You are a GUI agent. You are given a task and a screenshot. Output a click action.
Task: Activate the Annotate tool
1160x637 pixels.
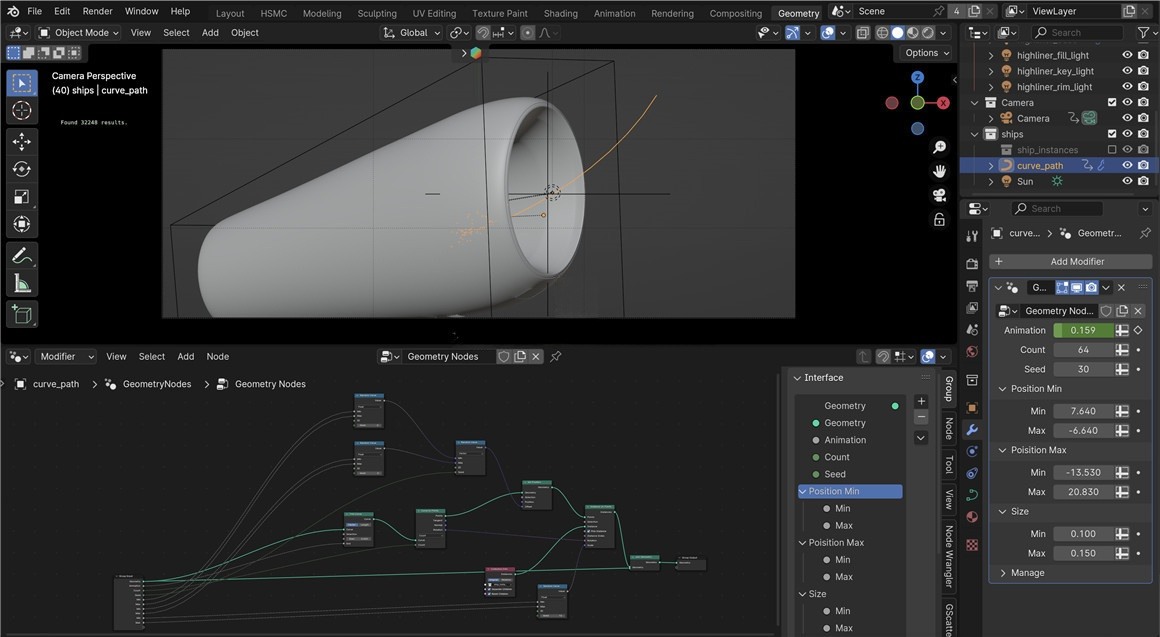pyautogui.click(x=22, y=256)
